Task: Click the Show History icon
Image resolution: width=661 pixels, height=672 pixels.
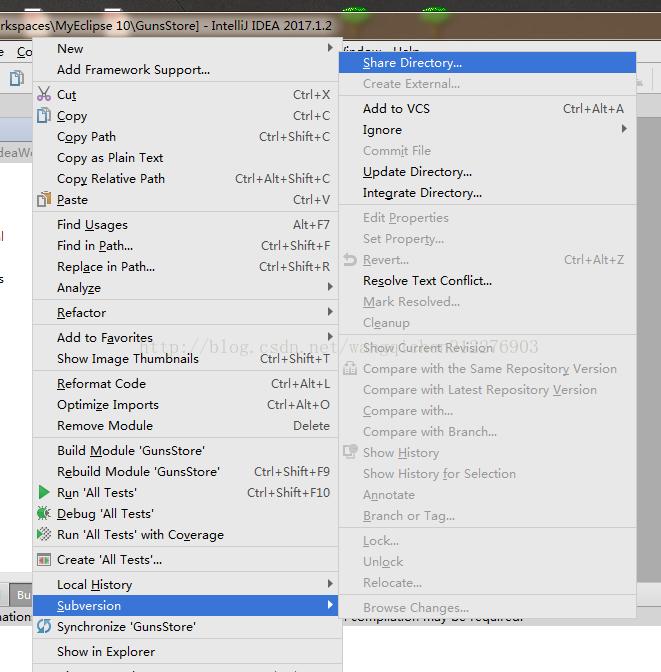Action: pos(350,452)
